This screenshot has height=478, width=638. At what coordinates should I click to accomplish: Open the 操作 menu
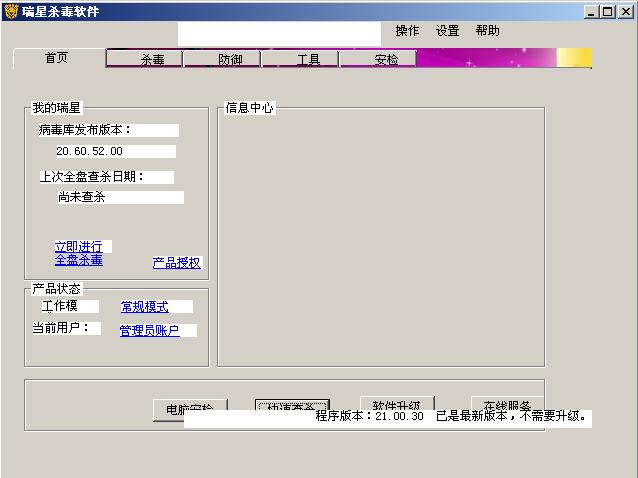tap(407, 31)
